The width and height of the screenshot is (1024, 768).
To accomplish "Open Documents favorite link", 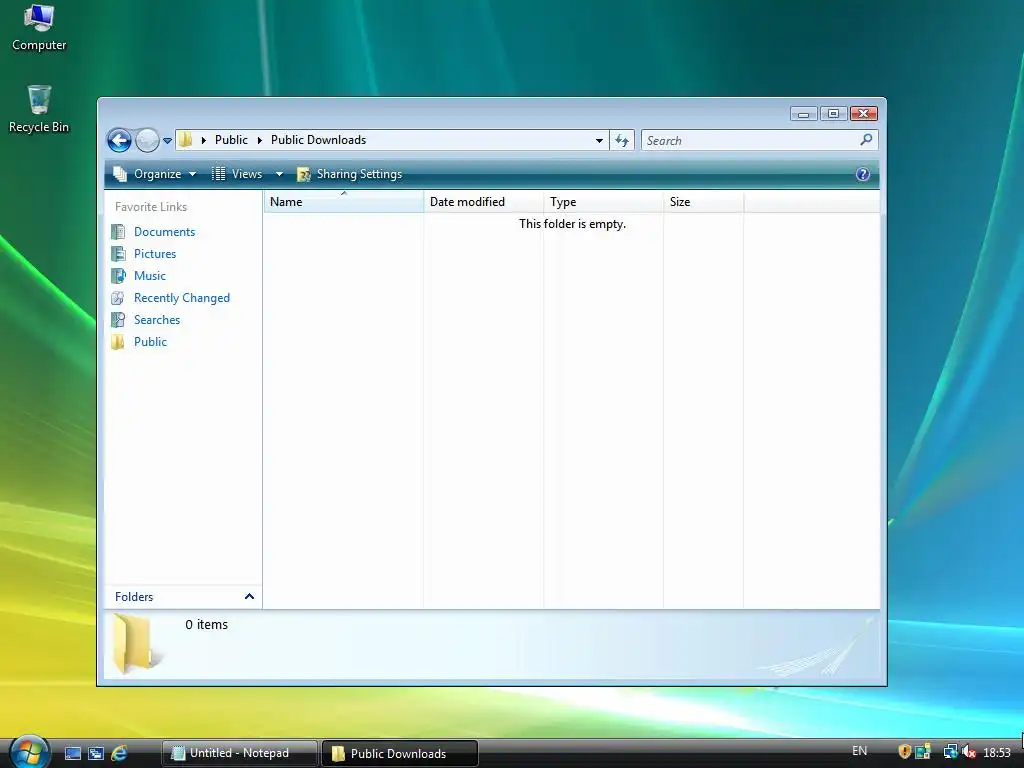I will 165,232.
